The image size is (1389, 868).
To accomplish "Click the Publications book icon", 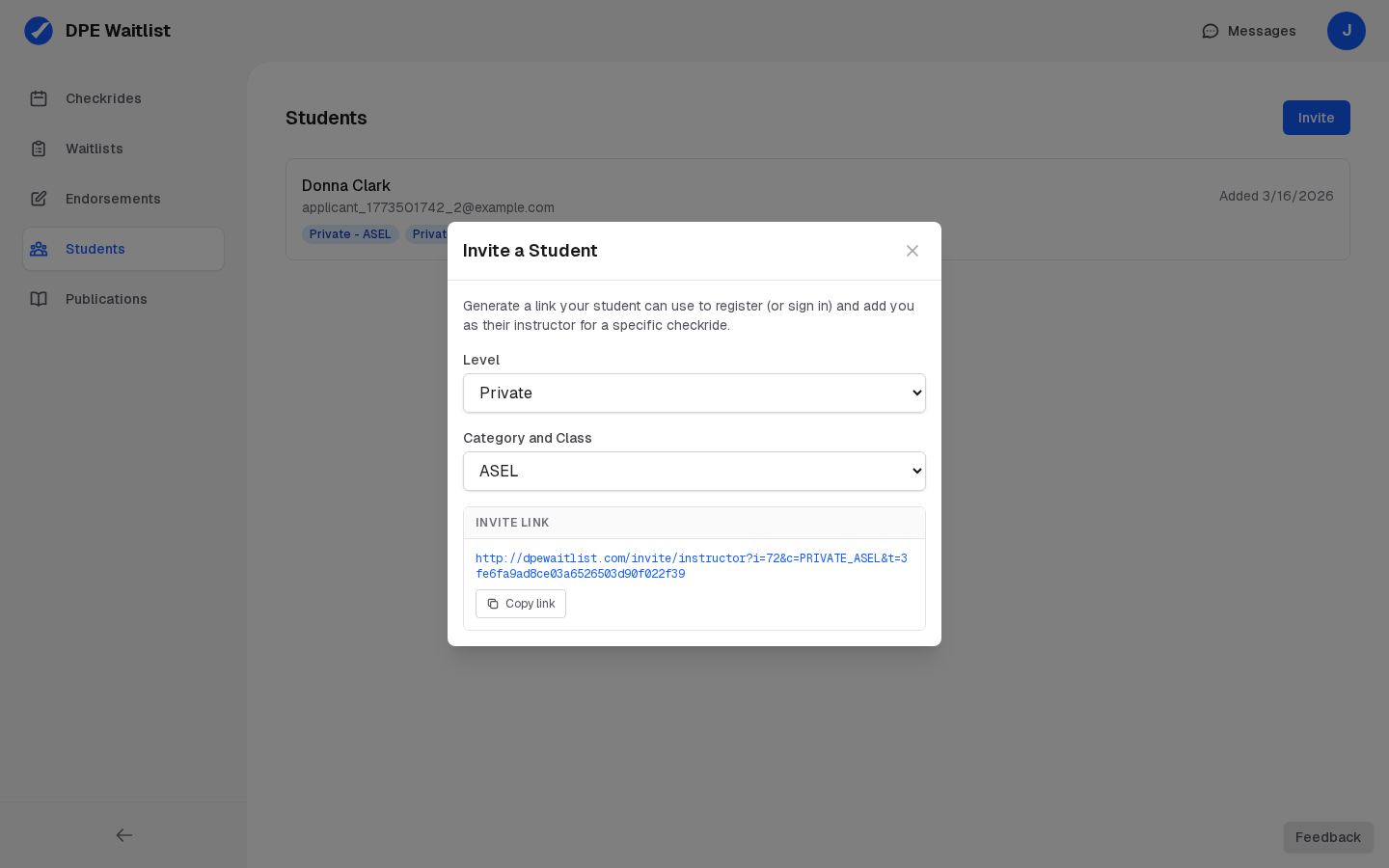I will pos(39,299).
